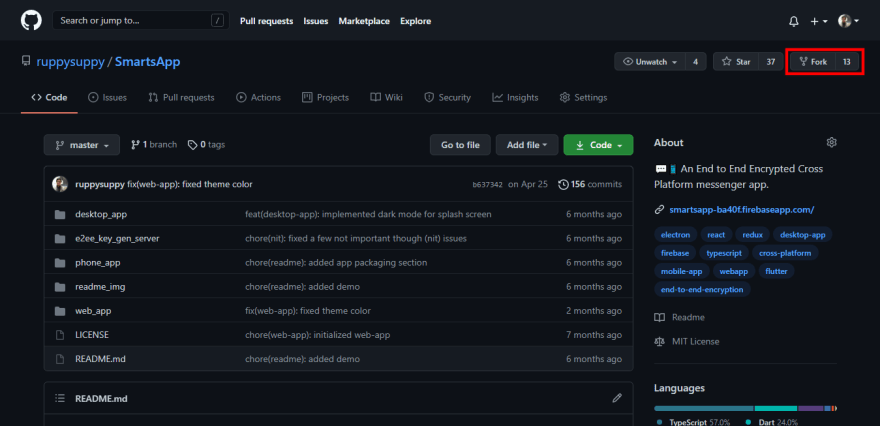
Task: Switch to the Pull requests repository tab
Action: [x=181, y=98]
